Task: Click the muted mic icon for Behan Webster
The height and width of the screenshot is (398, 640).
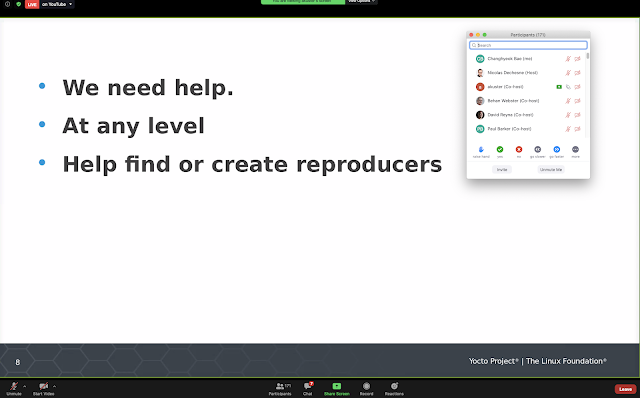Action: pyautogui.click(x=568, y=101)
